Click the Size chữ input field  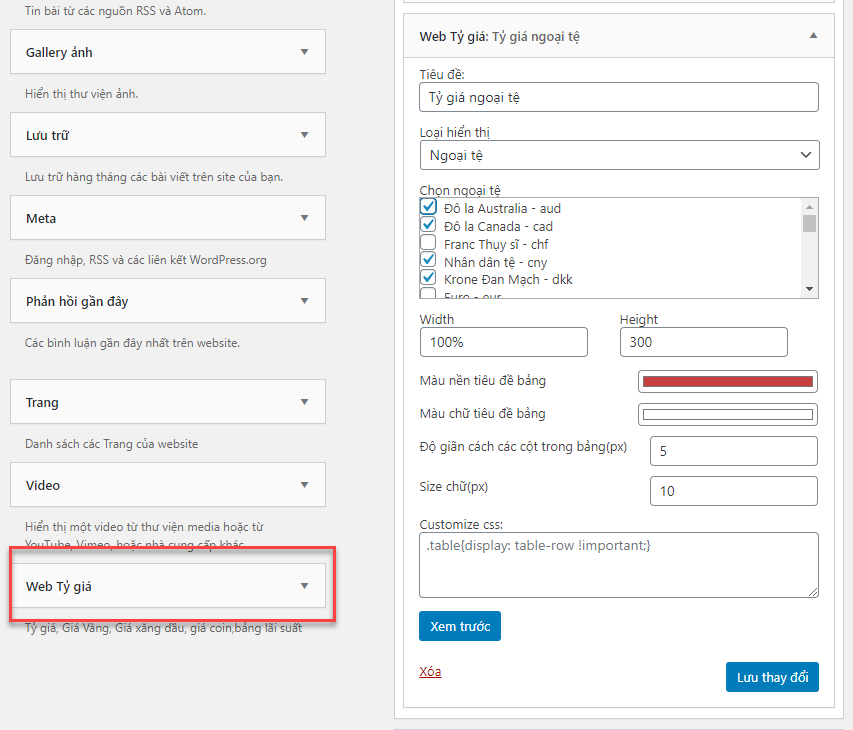733,491
